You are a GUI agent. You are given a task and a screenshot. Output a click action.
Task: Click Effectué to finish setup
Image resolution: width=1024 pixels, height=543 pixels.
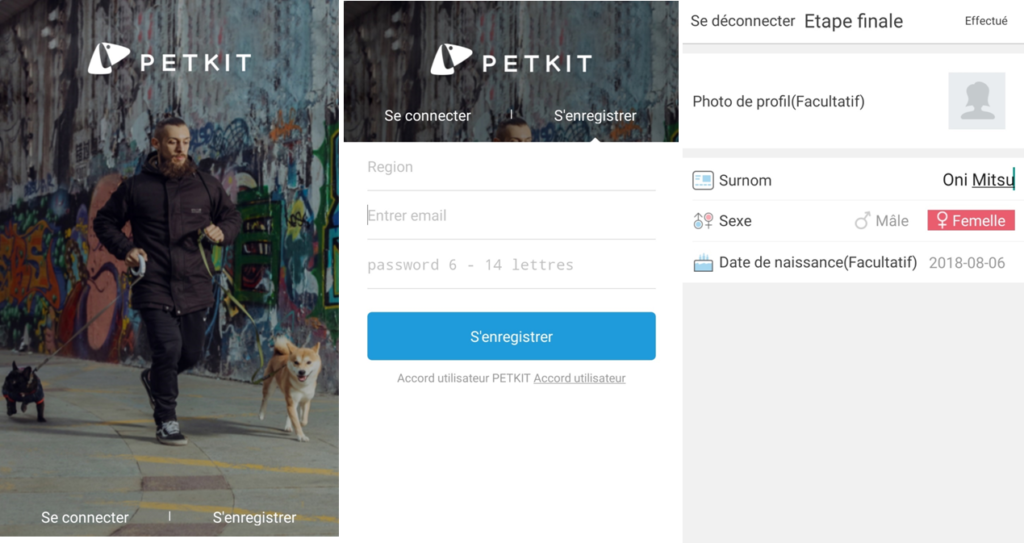pyautogui.click(x=986, y=21)
